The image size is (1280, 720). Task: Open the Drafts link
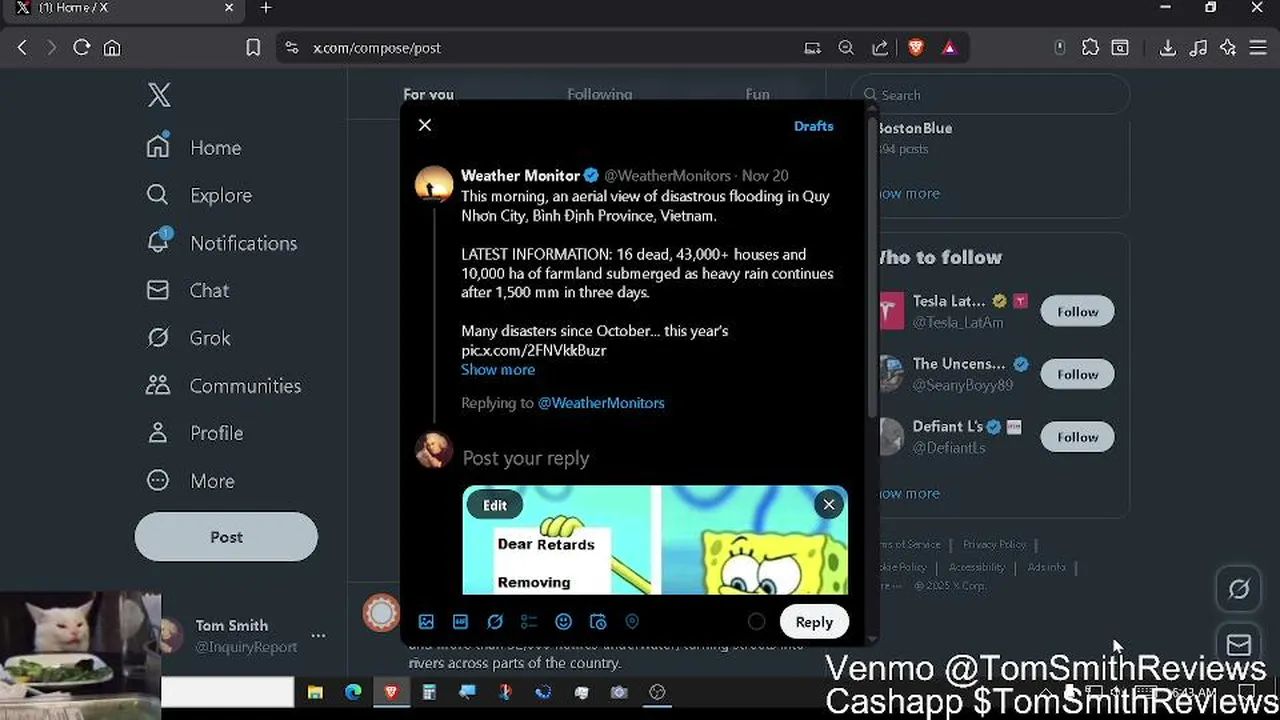[813, 126]
